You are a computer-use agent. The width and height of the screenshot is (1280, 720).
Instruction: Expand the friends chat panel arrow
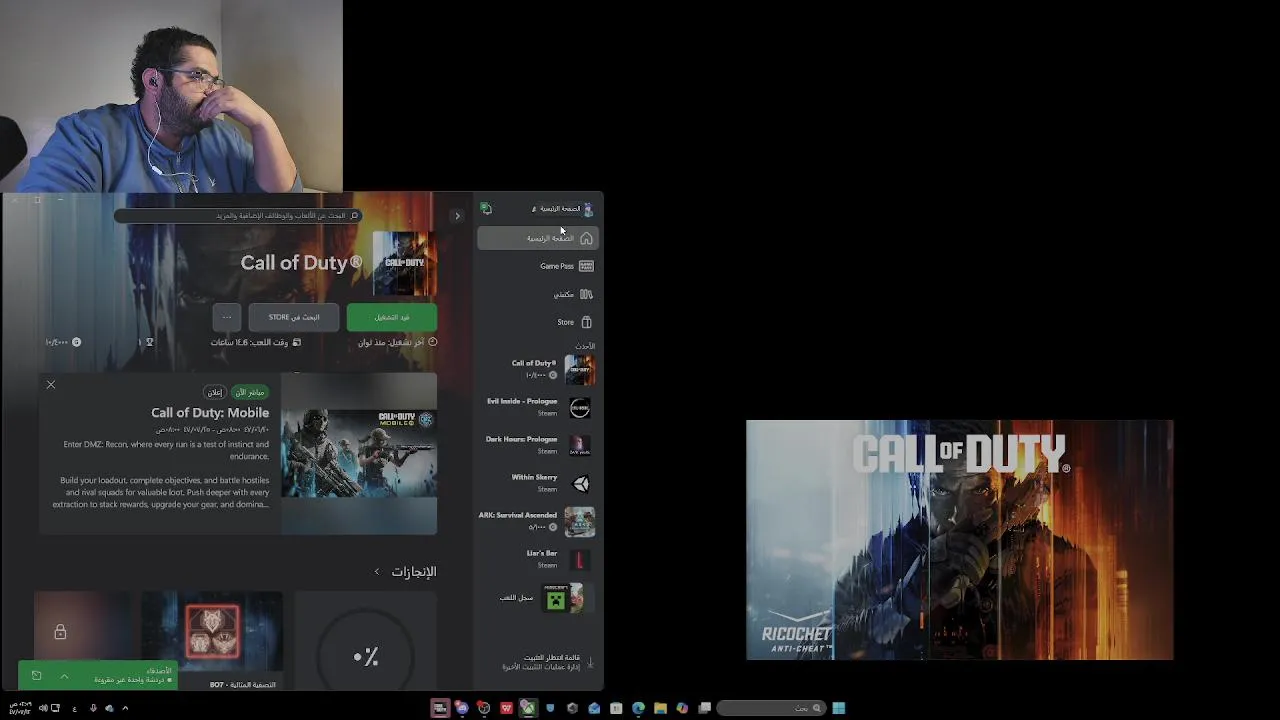tap(64, 677)
